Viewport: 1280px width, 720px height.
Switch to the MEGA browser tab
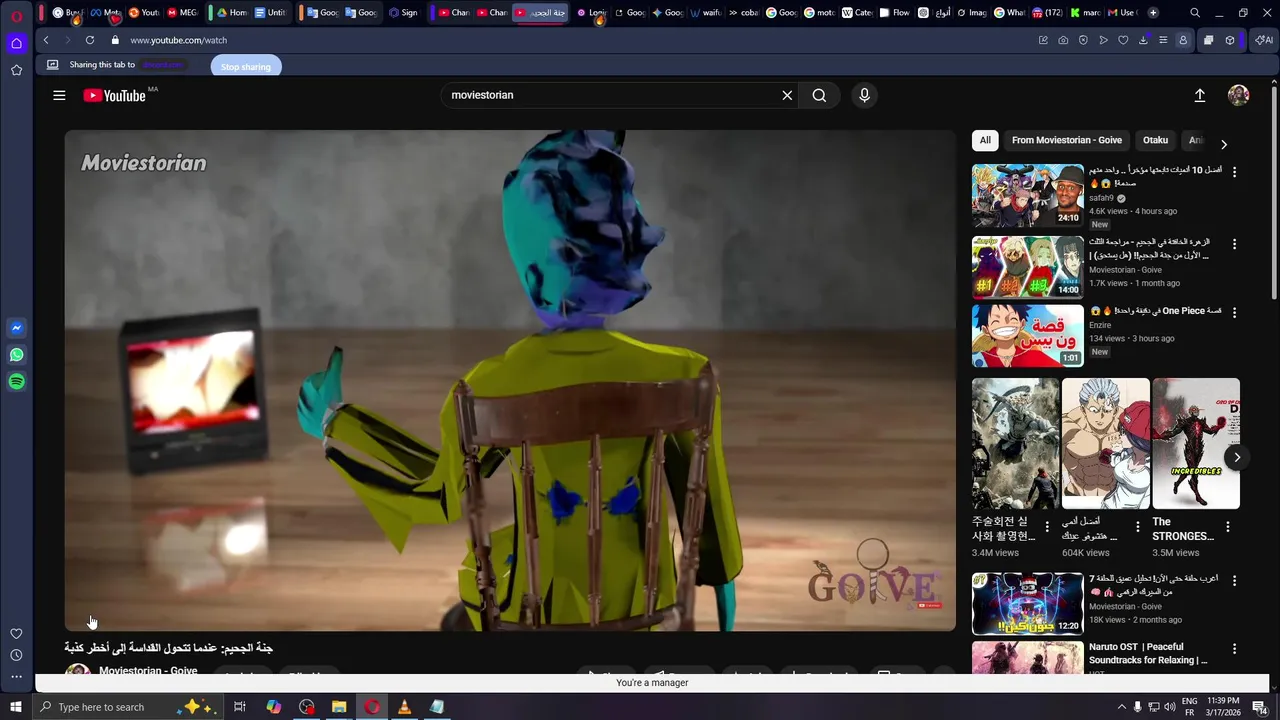coord(182,13)
